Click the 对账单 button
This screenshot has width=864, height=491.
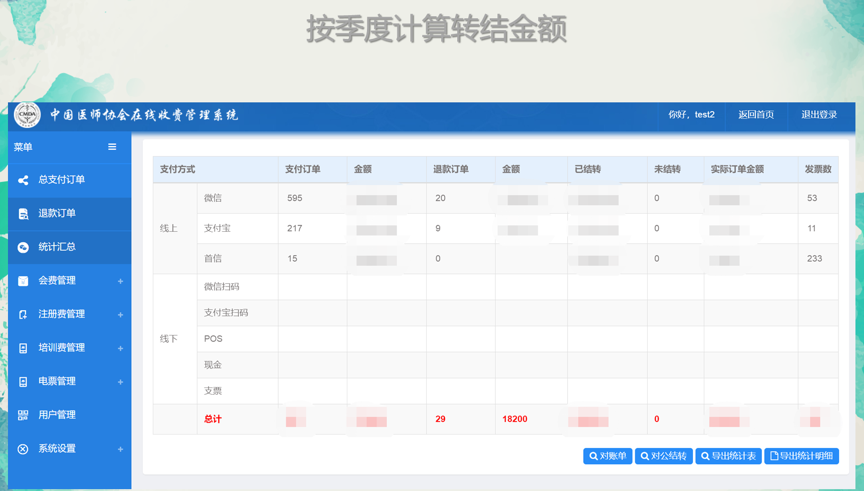click(x=608, y=456)
